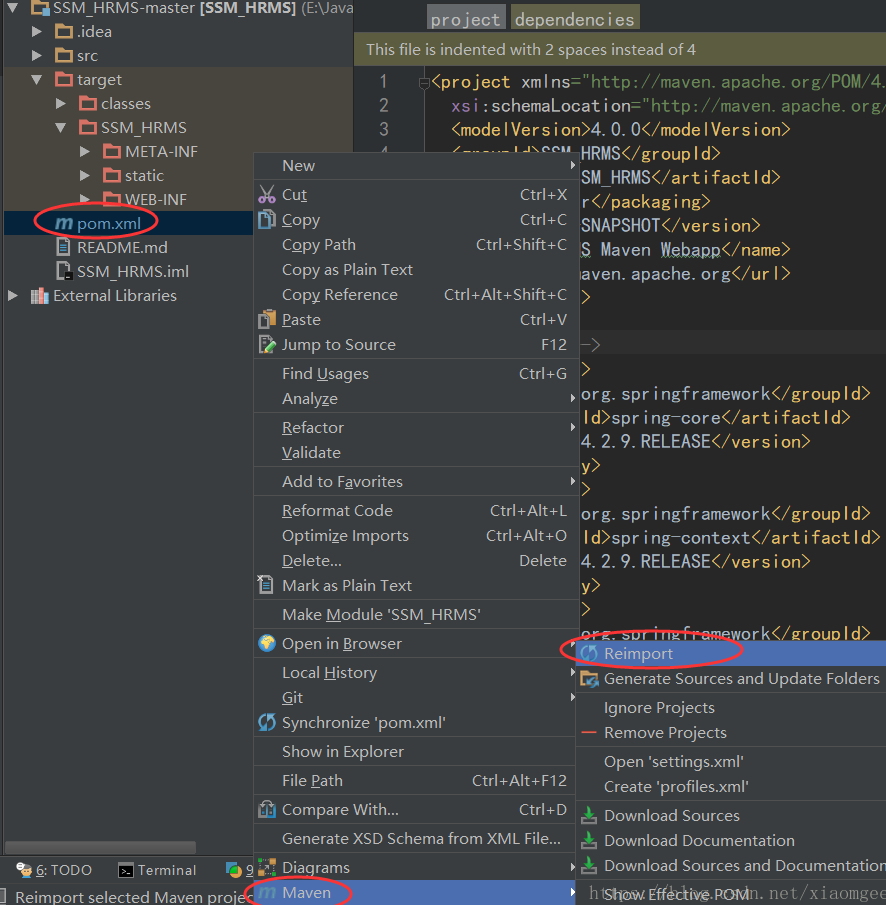Screen dimensions: 886x905
Task: Select WEB-INF folder in tree
Action: [155, 199]
